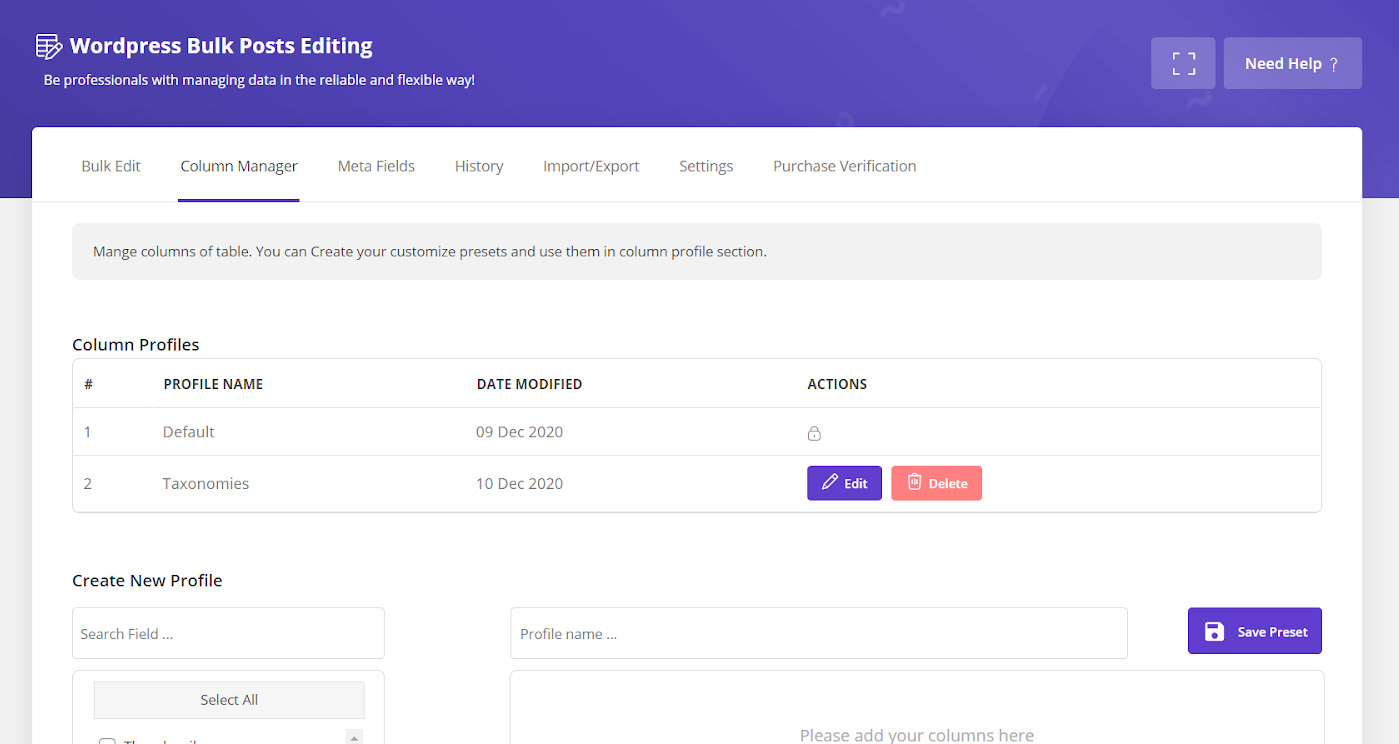Click the Select All button
Screen dimensions: 1399x744
pos(229,700)
